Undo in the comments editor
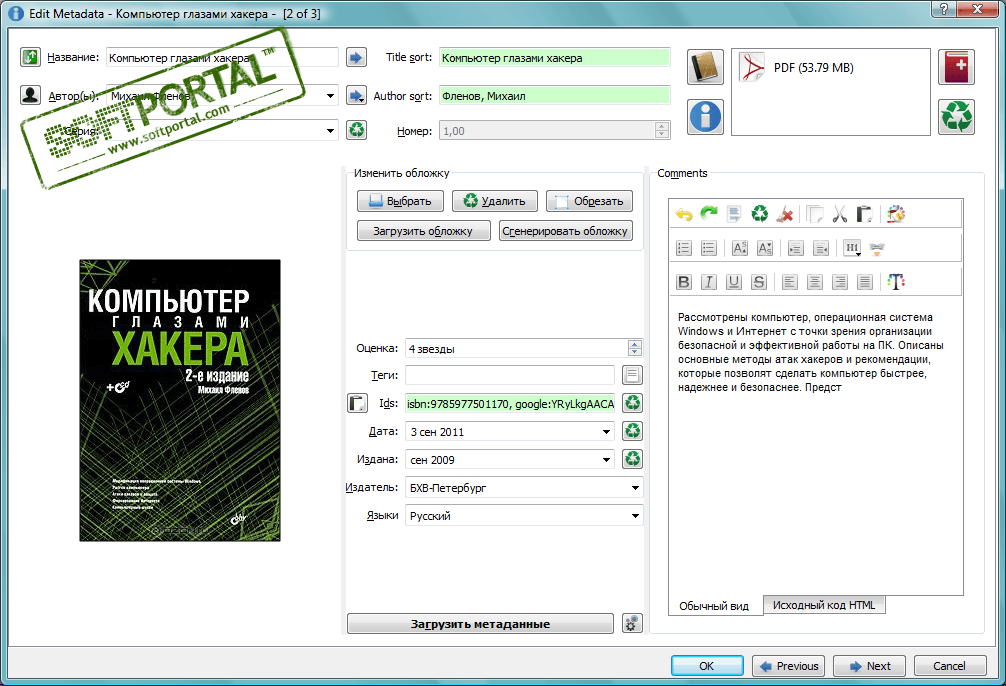The image size is (1006, 686). point(684,214)
